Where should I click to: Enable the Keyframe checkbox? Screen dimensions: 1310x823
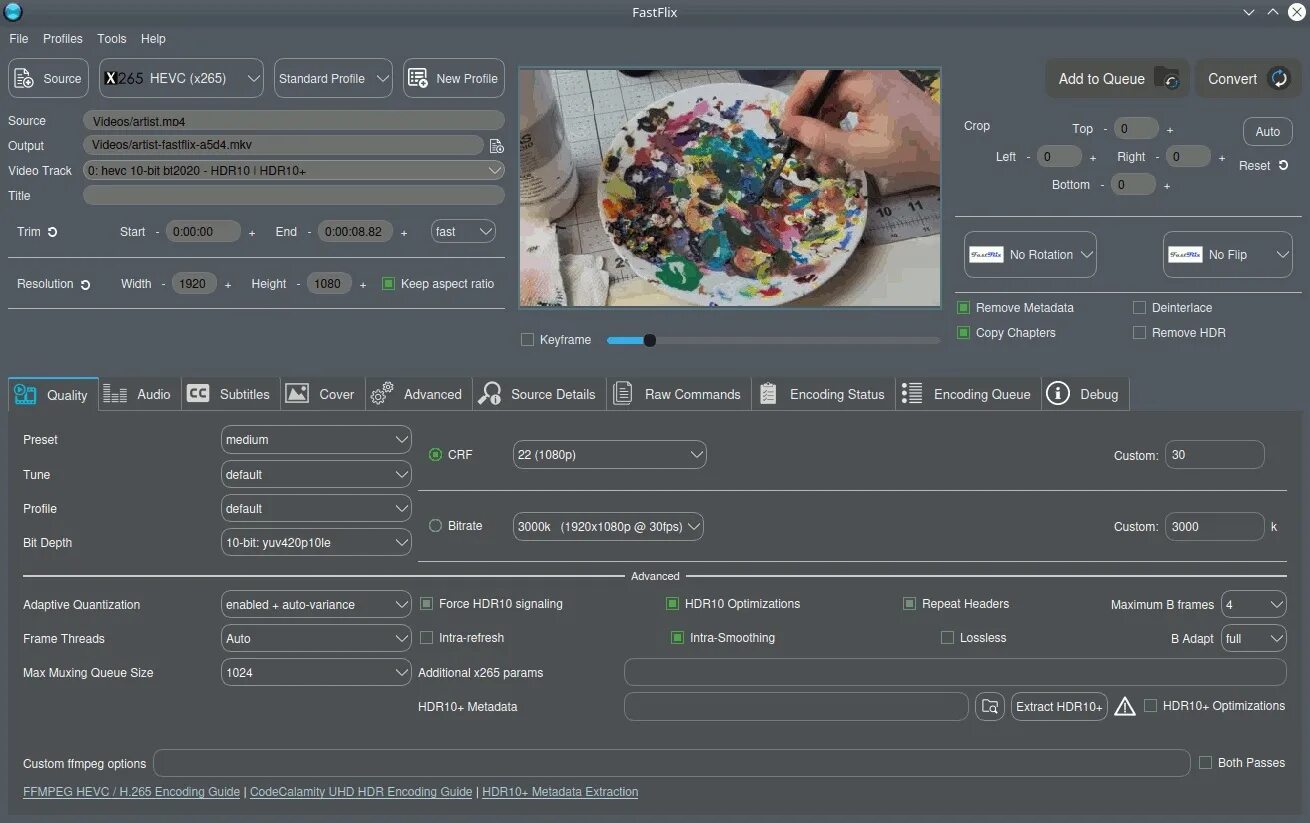tap(527, 340)
